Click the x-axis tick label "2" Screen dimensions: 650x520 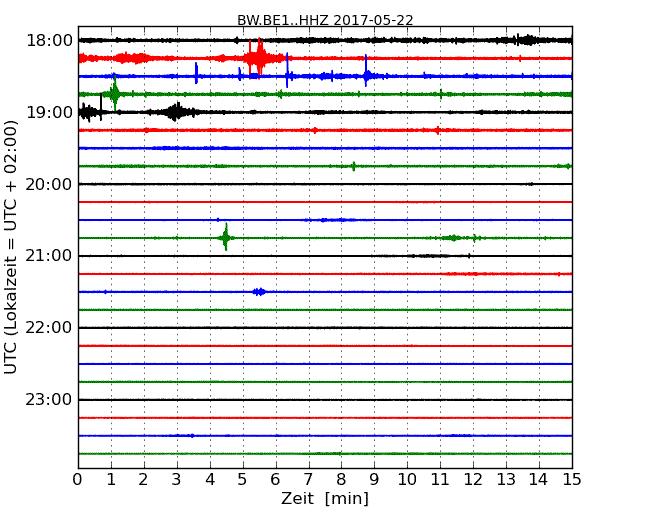[x=143, y=480]
